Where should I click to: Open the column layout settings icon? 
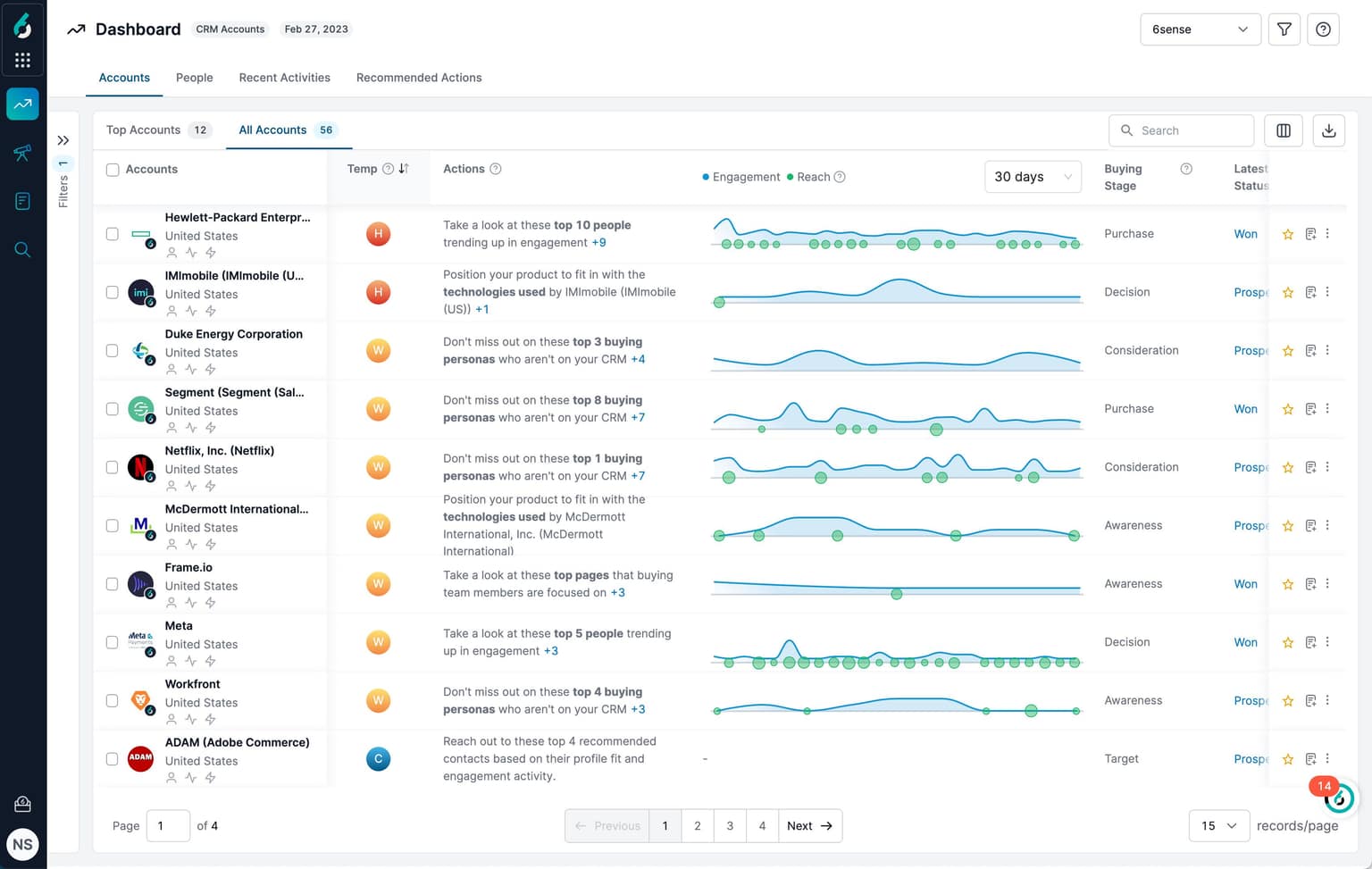[x=1284, y=130]
